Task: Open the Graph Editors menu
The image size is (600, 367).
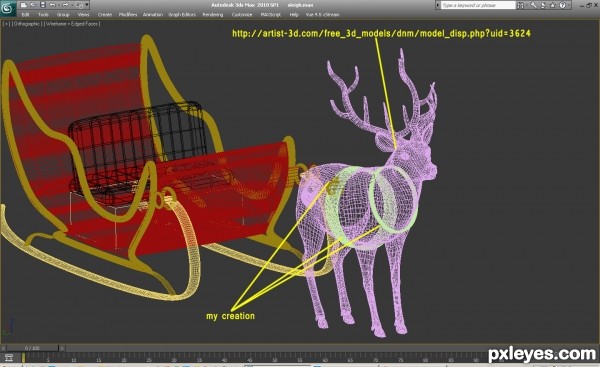Action: point(182,15)
